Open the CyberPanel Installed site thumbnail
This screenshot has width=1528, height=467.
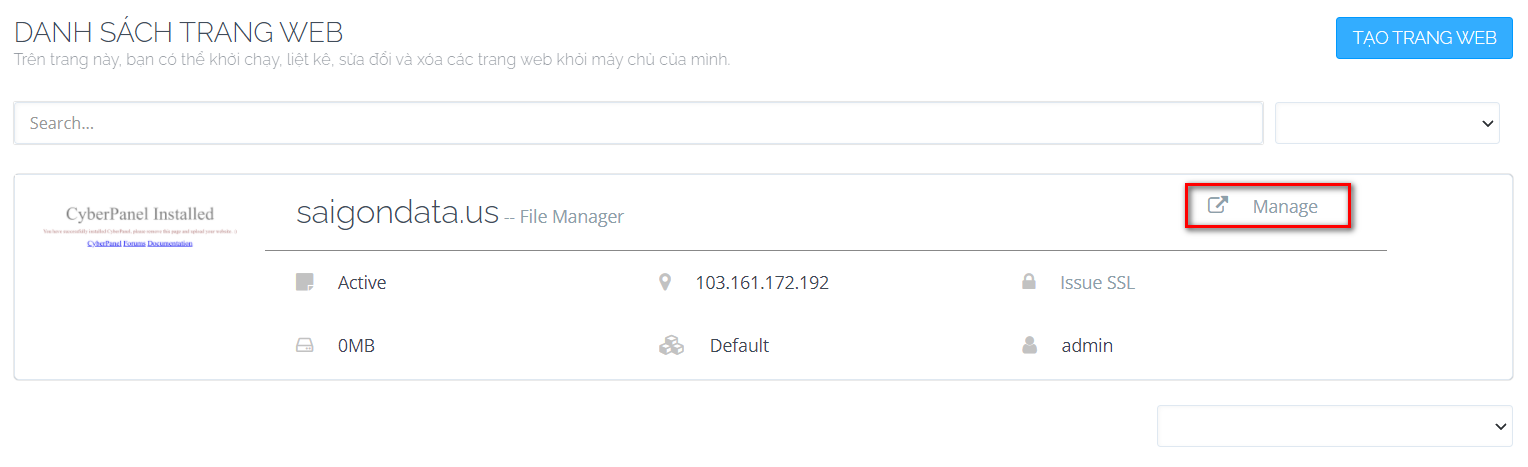pyautogui.click(x=140, y=227)
